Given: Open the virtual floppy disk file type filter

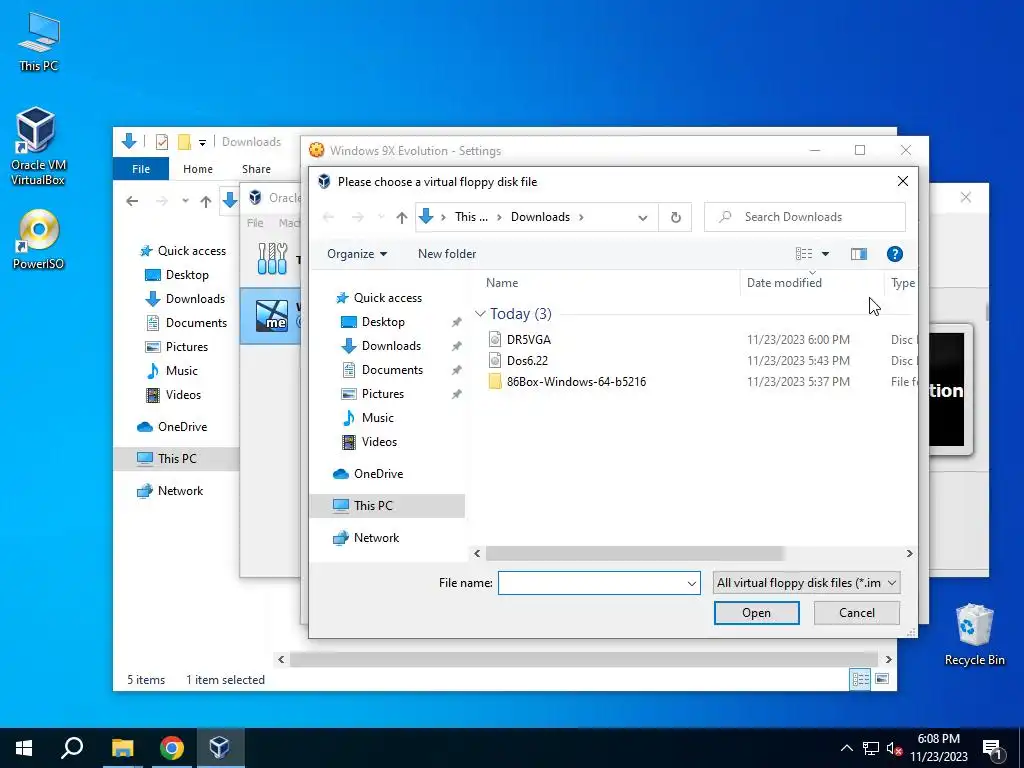Looking at the screenshot, I should pos(807,583).
